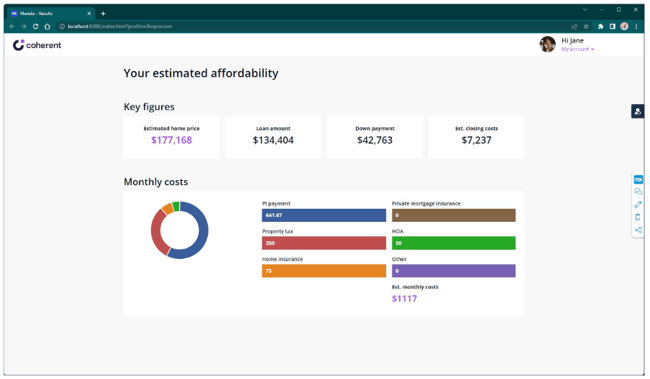Select the pencil edit icon in side toolbar
This screenshot has width=650, height=379.
coord(638,204)
